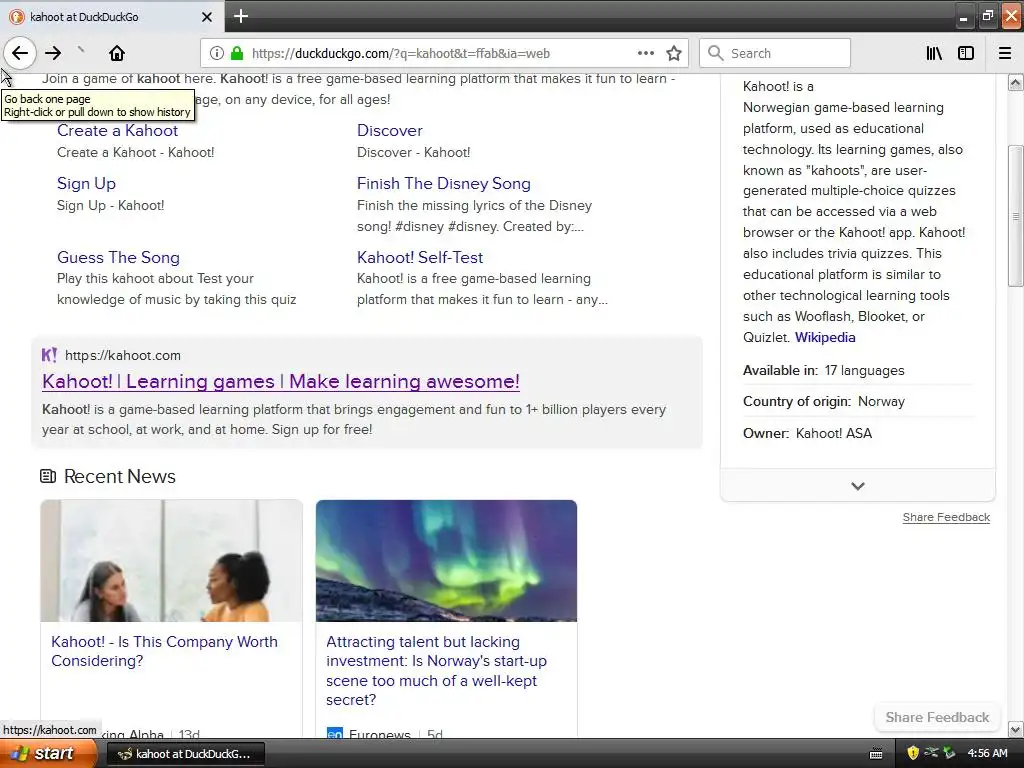The height and width of the screenshot is (768, 1024).
Task: Click the Recent News newspaper icon
Action: click(48, 476)
